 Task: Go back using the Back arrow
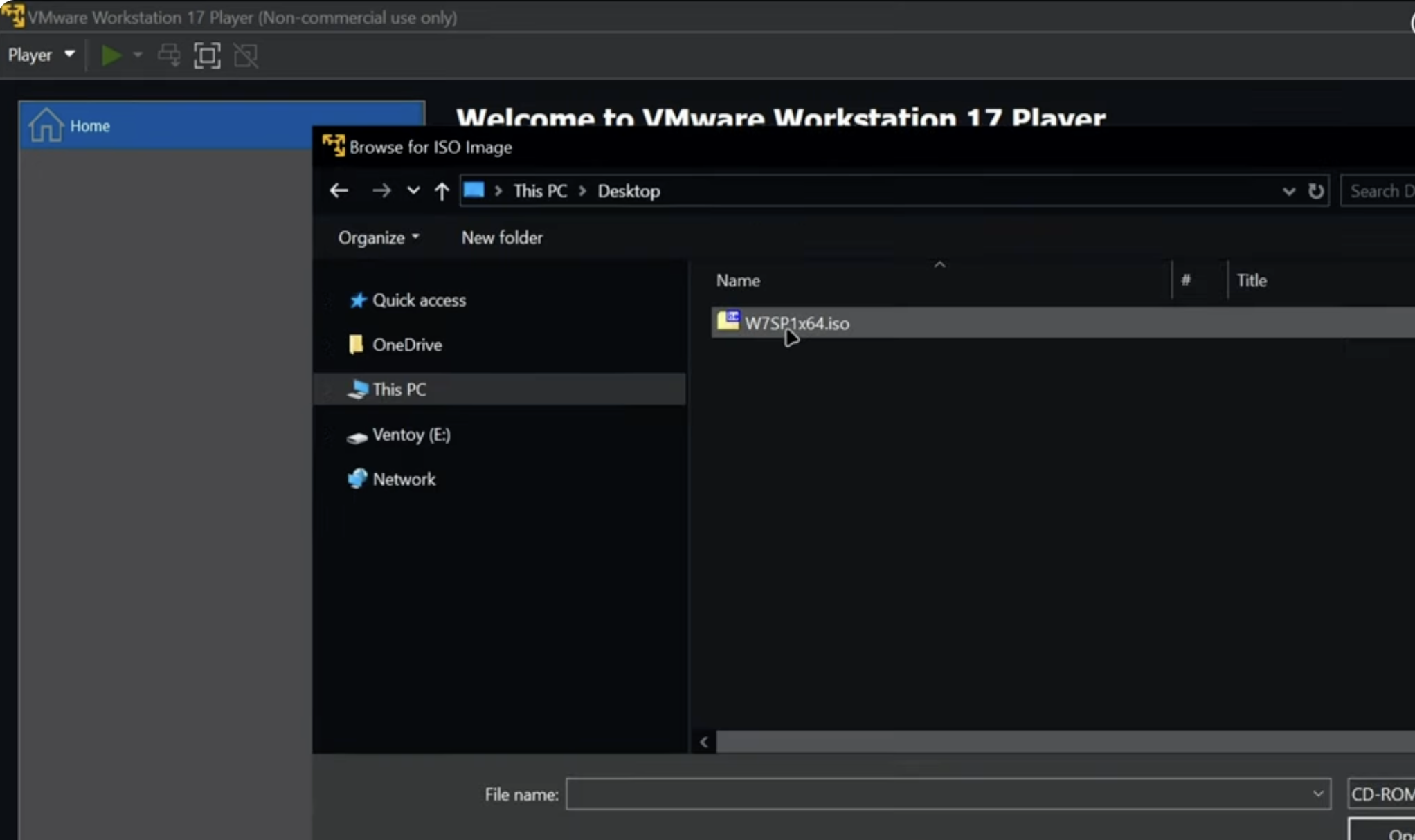pos(339,190)
